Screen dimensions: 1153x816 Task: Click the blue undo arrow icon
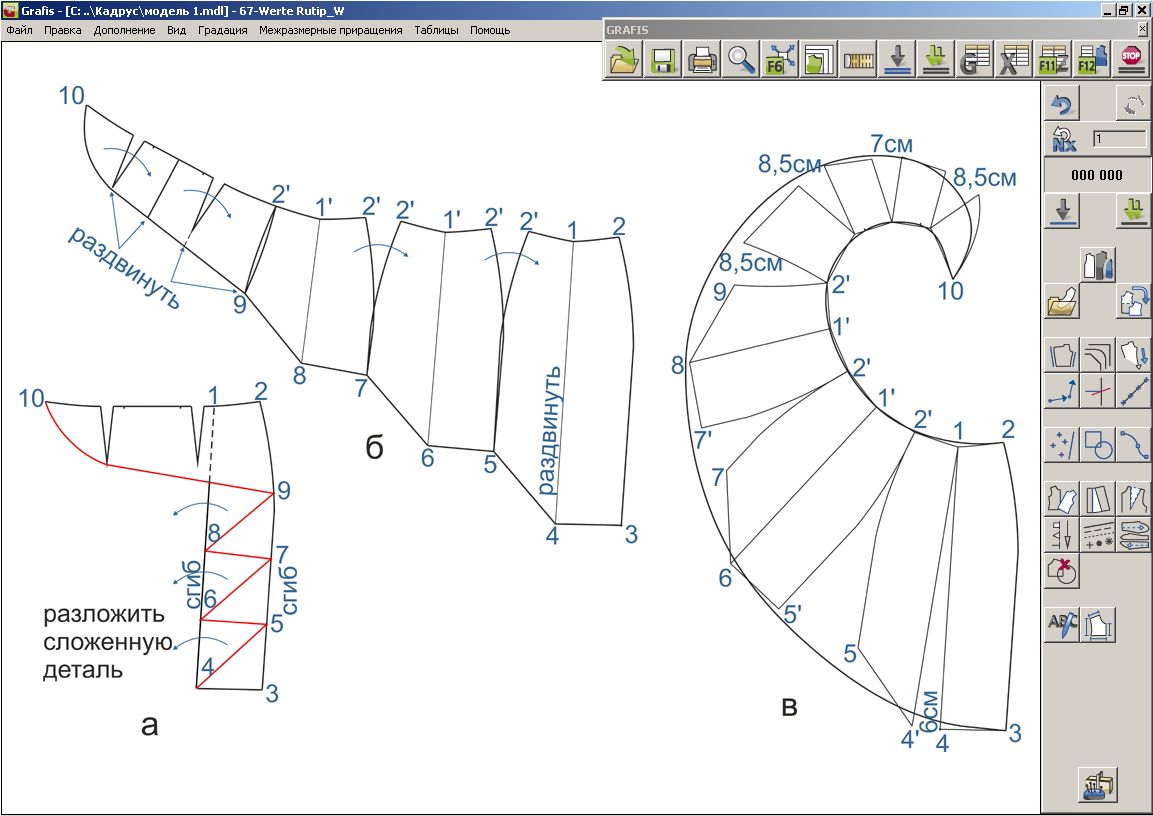point(1063,104)
